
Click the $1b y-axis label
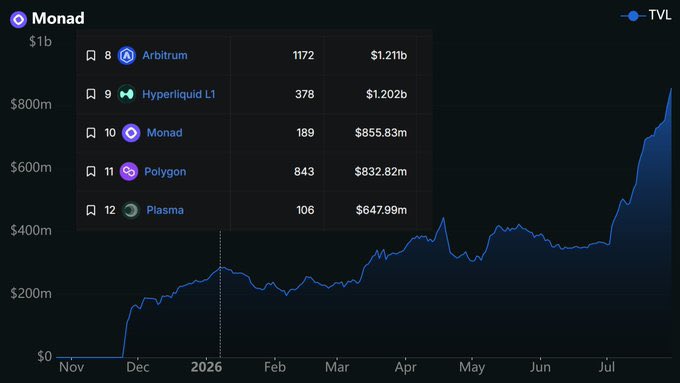pos(40,42)
